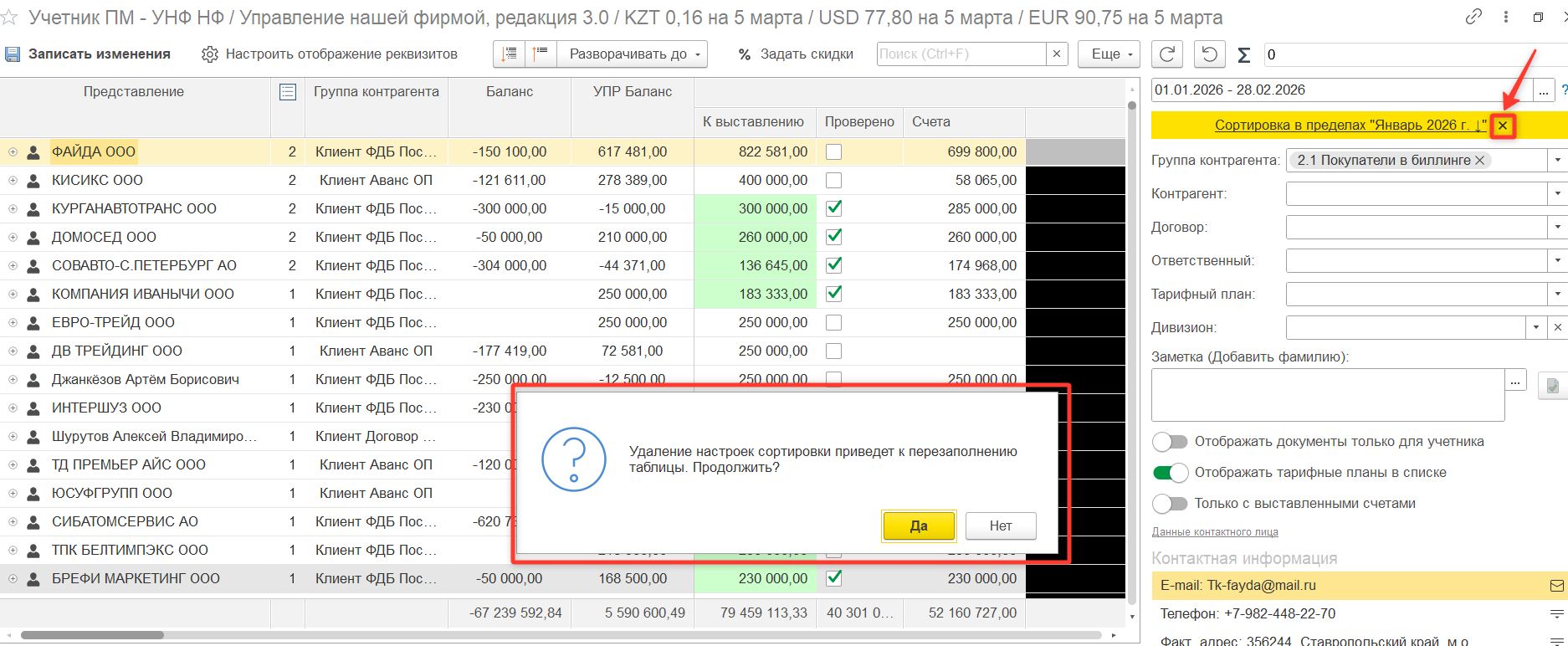Image resolution: width=1568 pixels, height=646 pixels.
Task: Click envelope icon in the E-mail row
Action: pyautogui.click(x=1556, y=586)
